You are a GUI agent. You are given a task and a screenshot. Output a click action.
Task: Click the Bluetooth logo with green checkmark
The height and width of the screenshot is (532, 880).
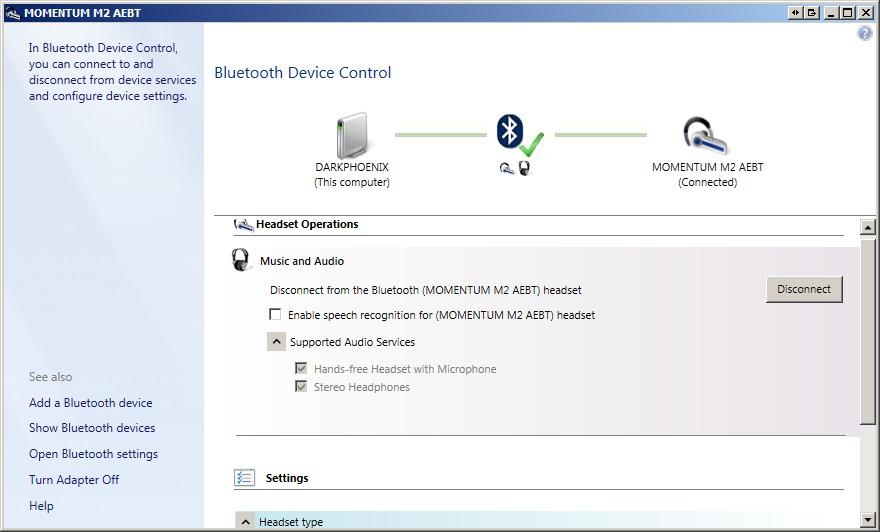[x=519, y=136]
